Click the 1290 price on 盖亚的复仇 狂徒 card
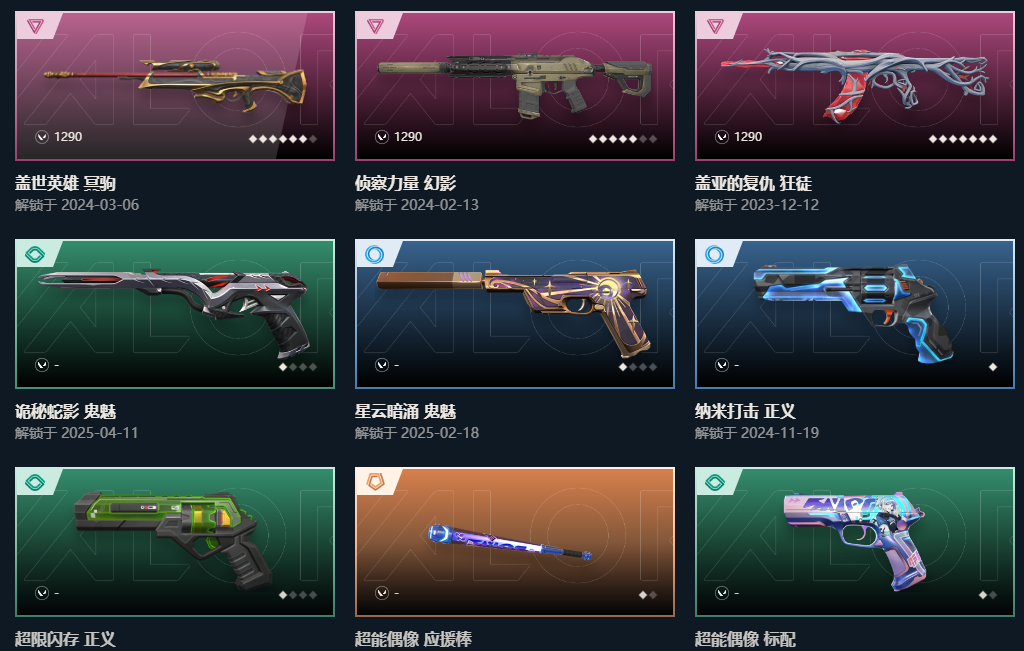 748,137
